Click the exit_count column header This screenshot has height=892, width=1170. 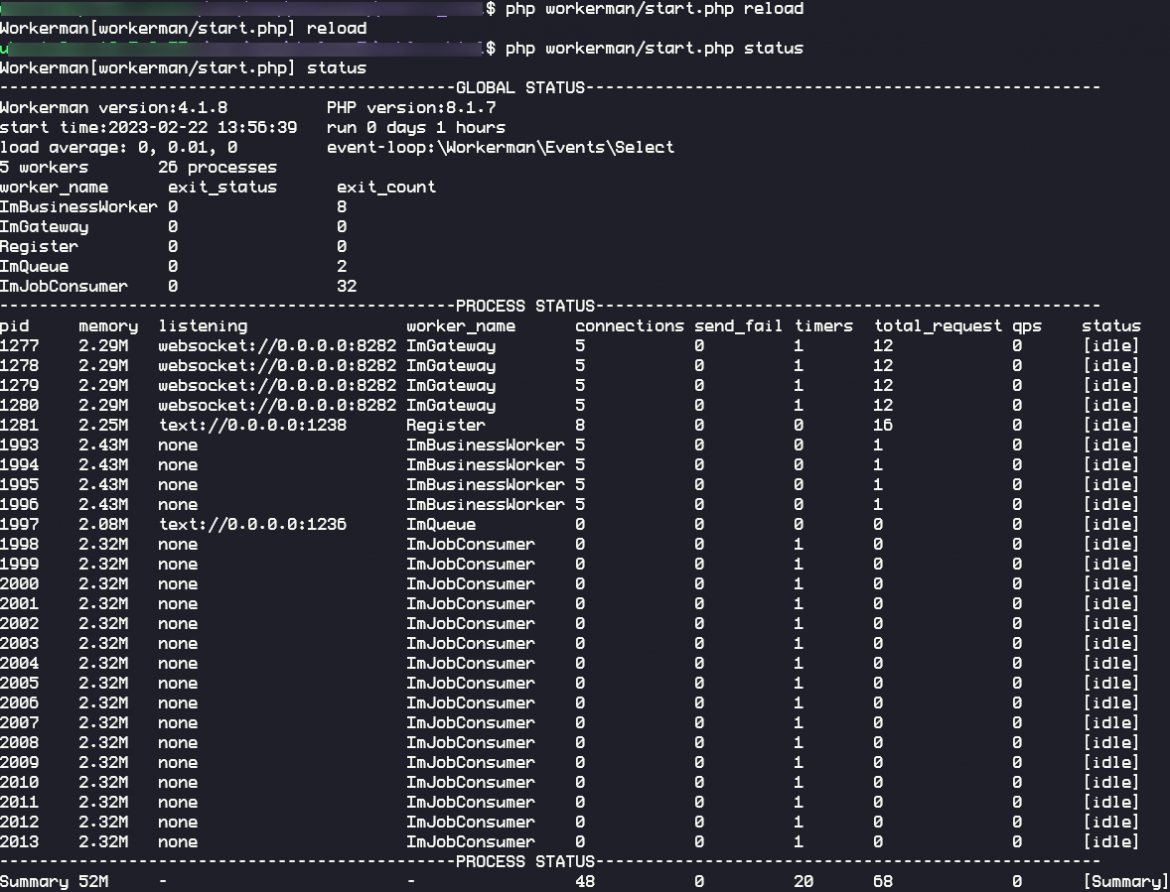[386, 187]
